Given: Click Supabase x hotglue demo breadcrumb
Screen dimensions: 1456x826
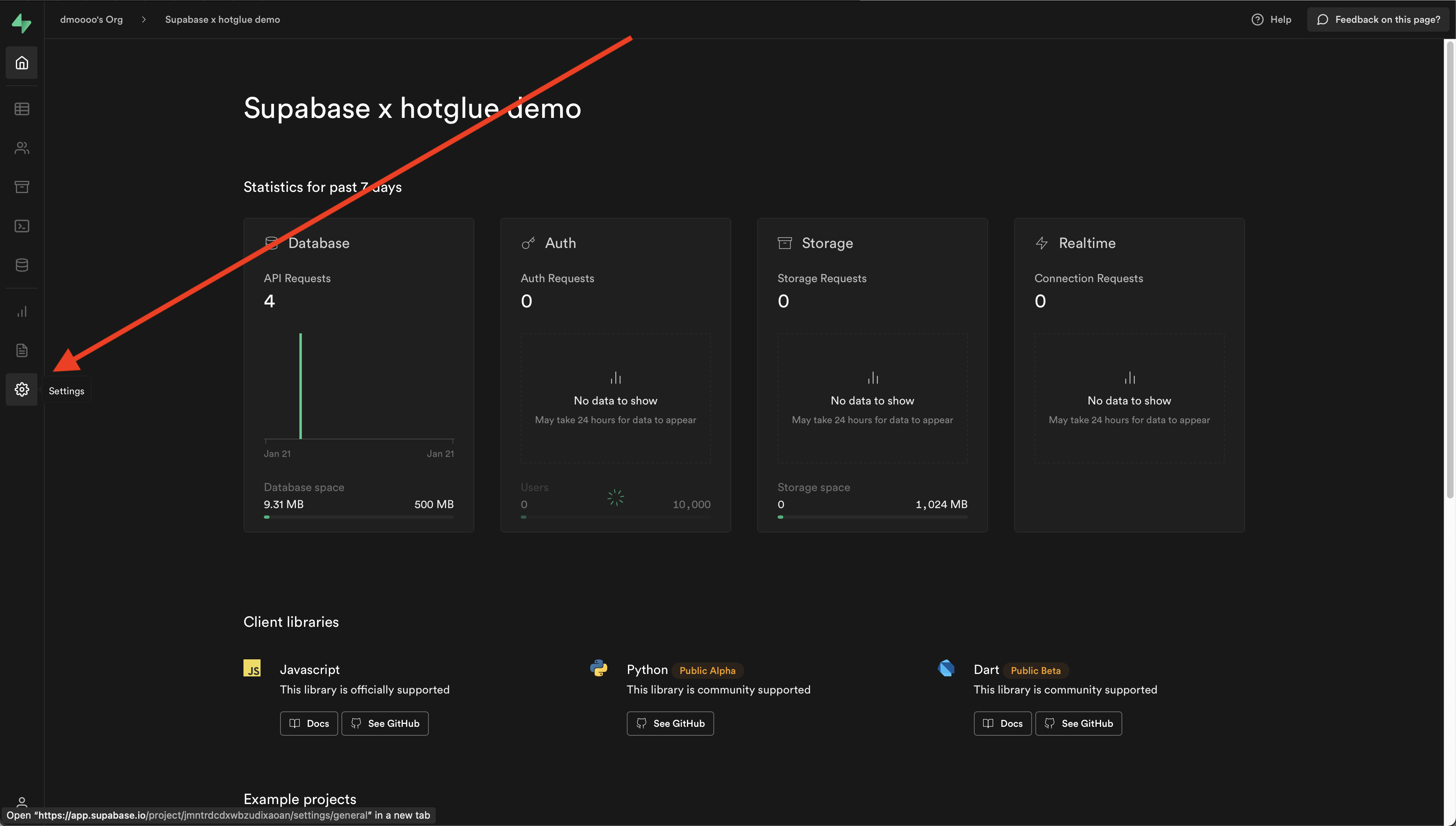Looking at the screenshot, I should pyautogui.click(x=222, y=19).
